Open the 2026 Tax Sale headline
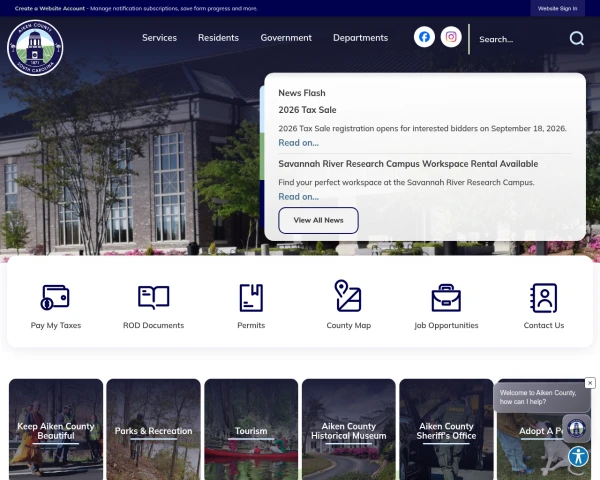This screenshot has width=600, height=480. click(x=307, y=110)
